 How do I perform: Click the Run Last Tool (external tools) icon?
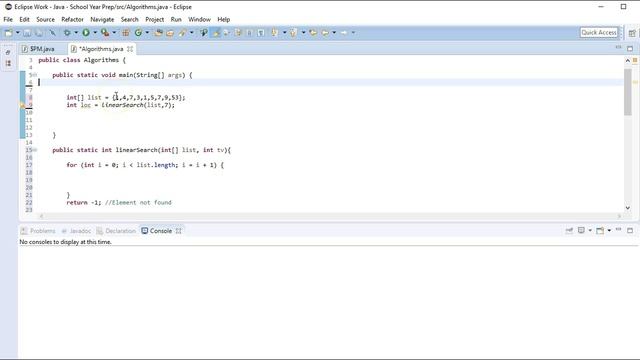(105, 33)
